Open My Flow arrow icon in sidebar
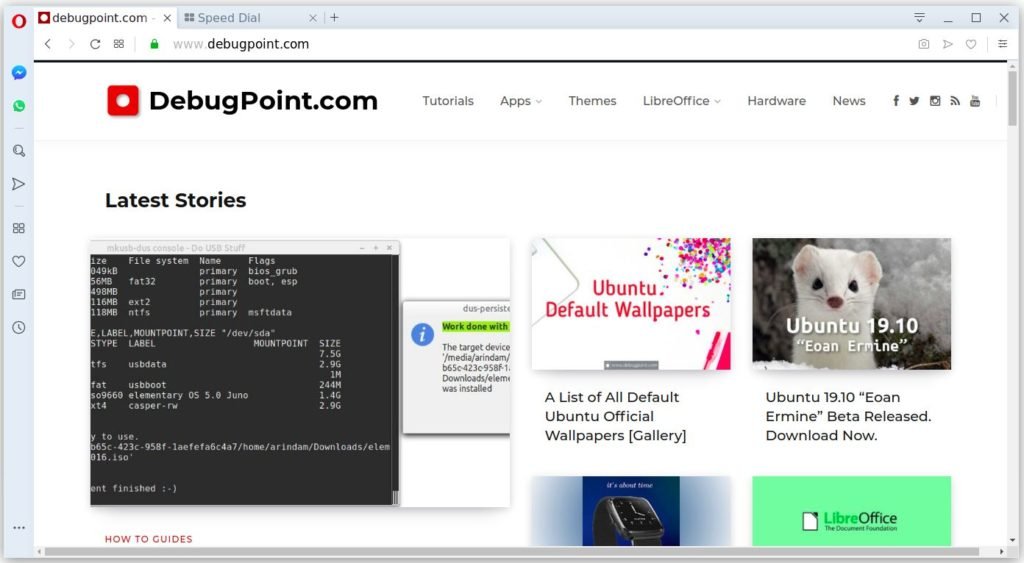Screen dimensions: 1024x563 [x=19, y=184]
